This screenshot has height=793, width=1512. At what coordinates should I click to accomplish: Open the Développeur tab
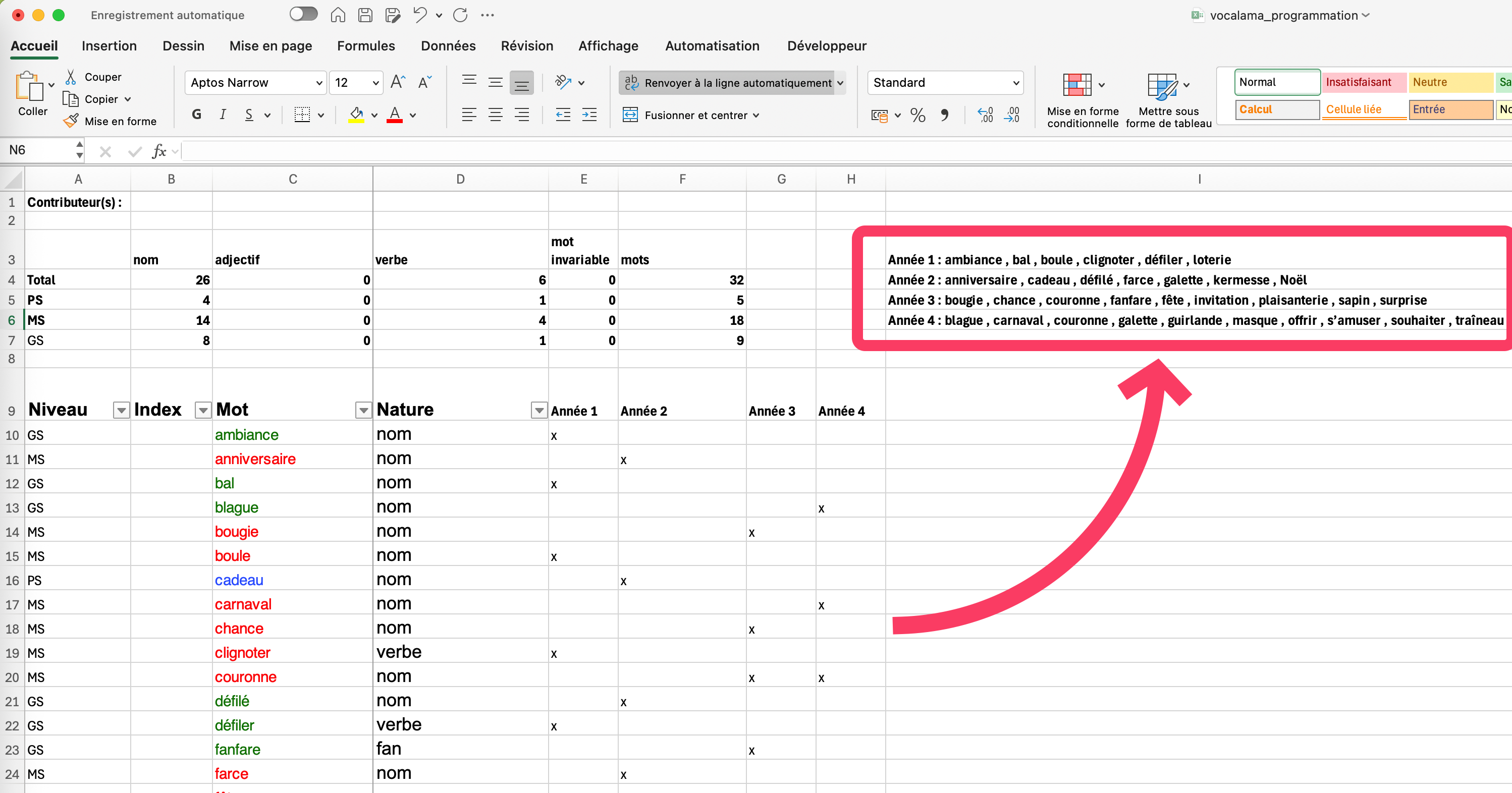827,46
